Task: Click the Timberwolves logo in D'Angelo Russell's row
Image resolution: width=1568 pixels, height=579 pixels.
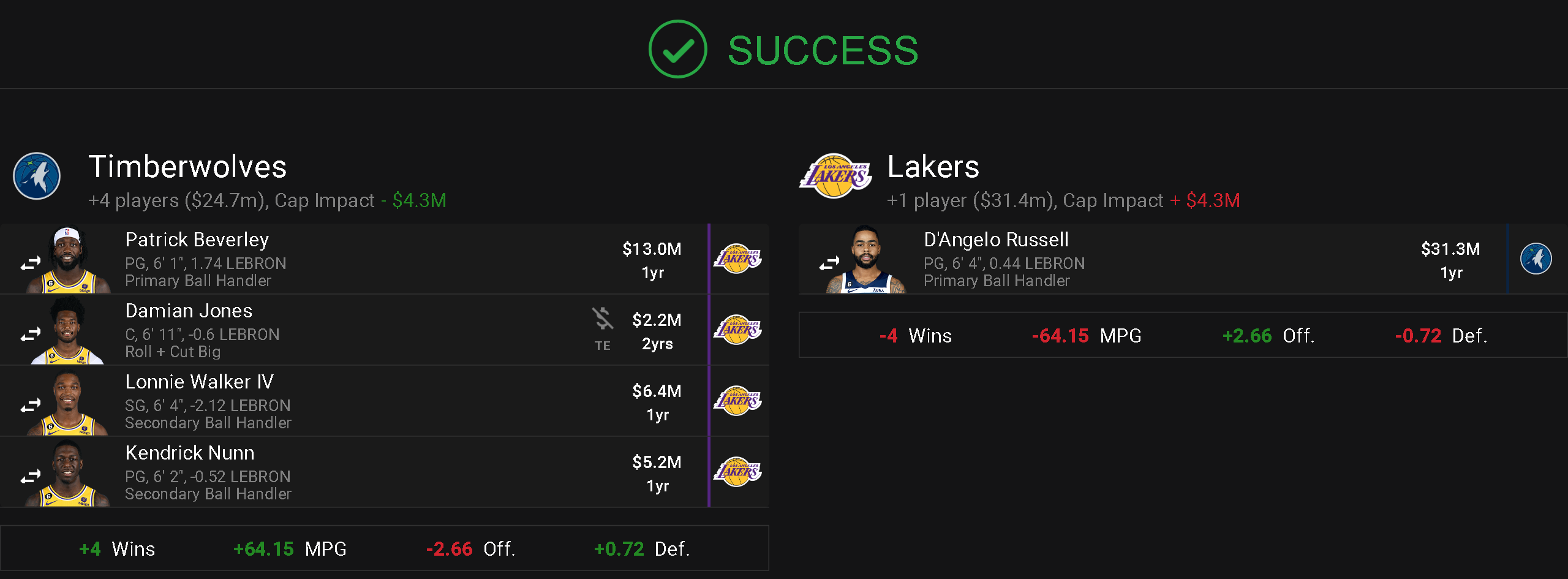Action: tap(1536, 259)
